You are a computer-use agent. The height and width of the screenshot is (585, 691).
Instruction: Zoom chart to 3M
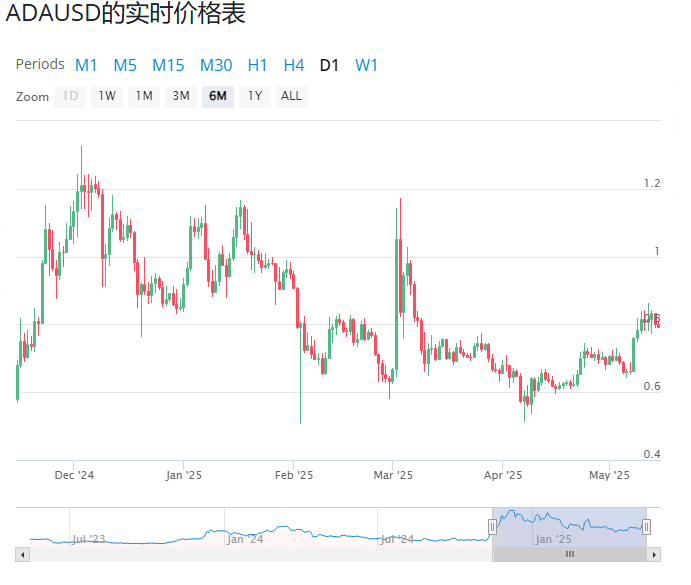coord(181,97)
